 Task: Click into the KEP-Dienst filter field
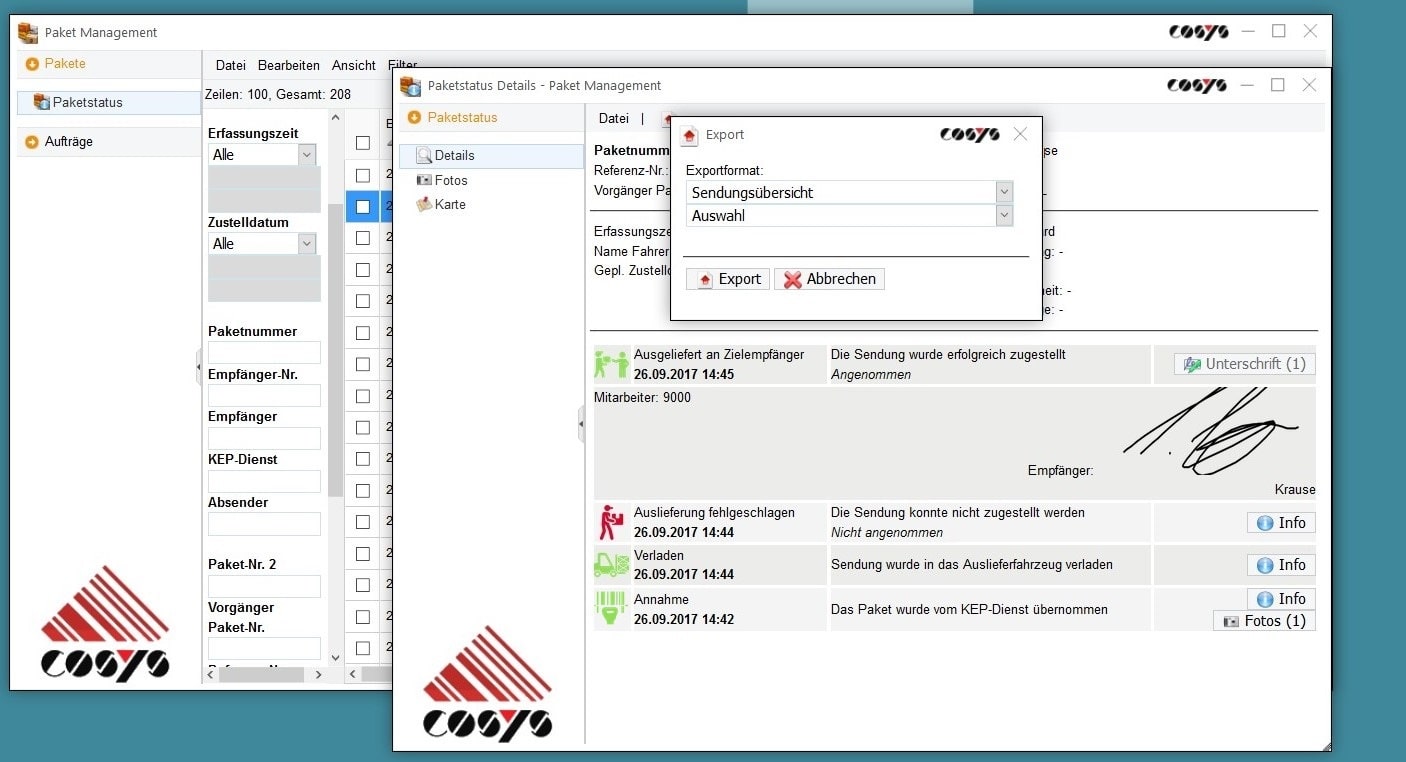(264, 481)
